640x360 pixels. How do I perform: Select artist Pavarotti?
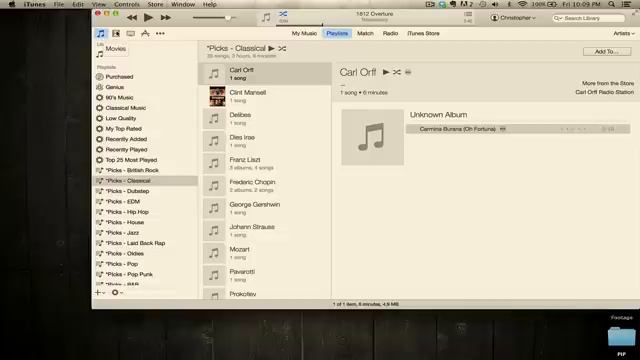coord(265,275)
